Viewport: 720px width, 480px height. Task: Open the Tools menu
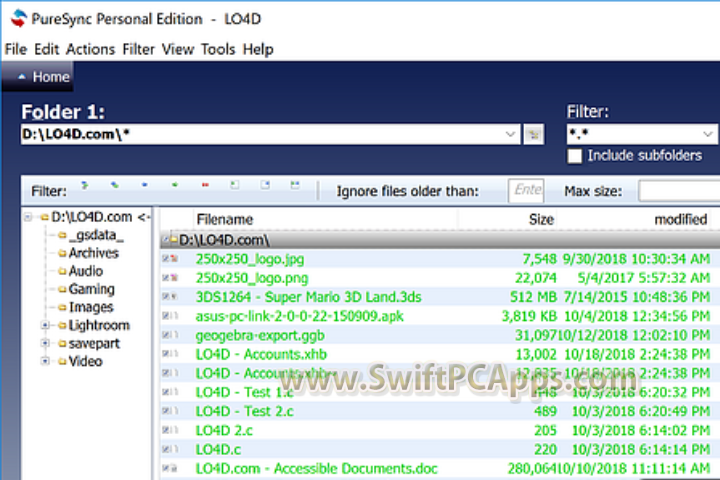(218, 49)
